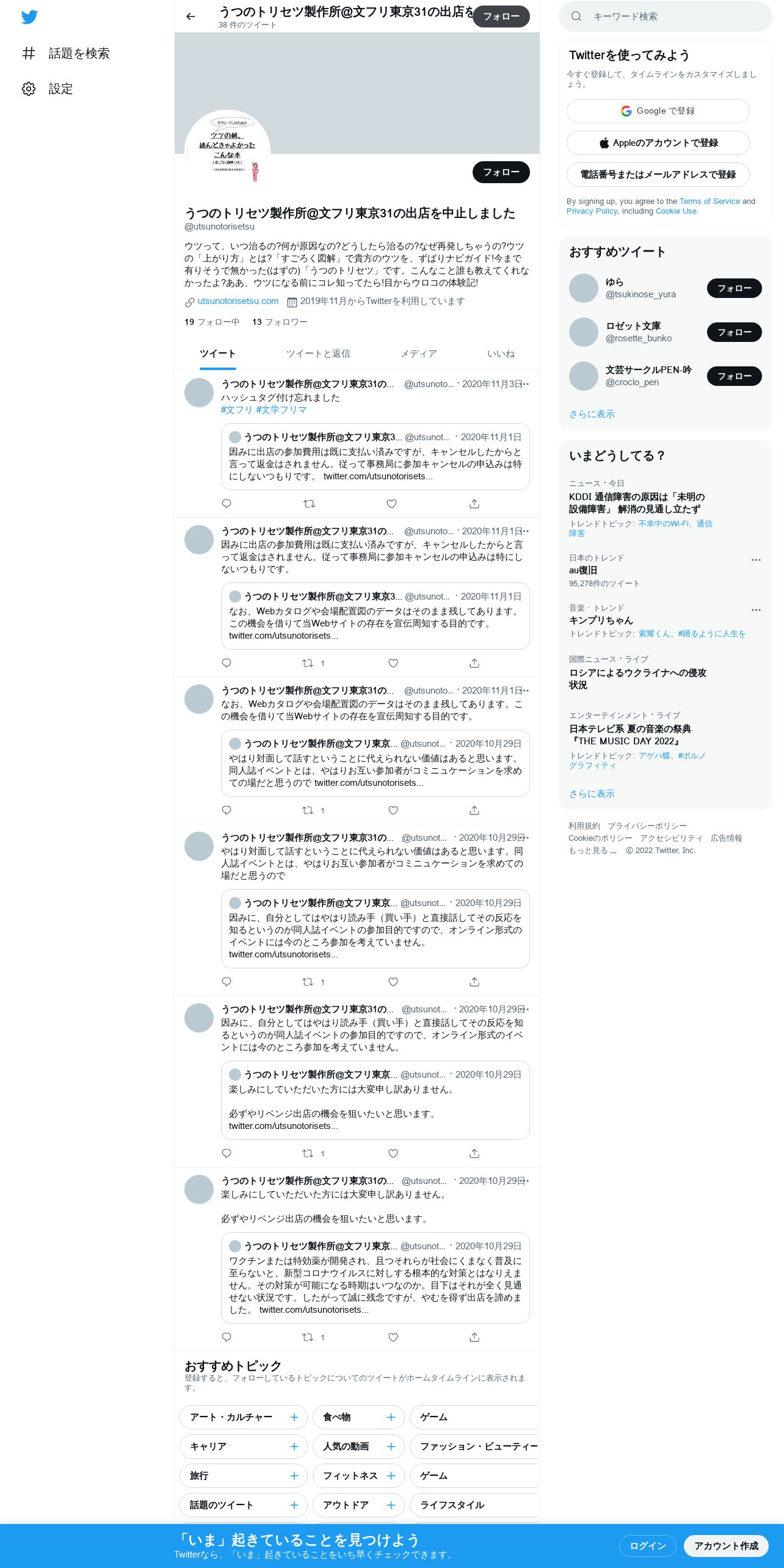Open more options on 2020年11月3日 tweet
This screenshot has height=1568, width=784.
[526, 384]
